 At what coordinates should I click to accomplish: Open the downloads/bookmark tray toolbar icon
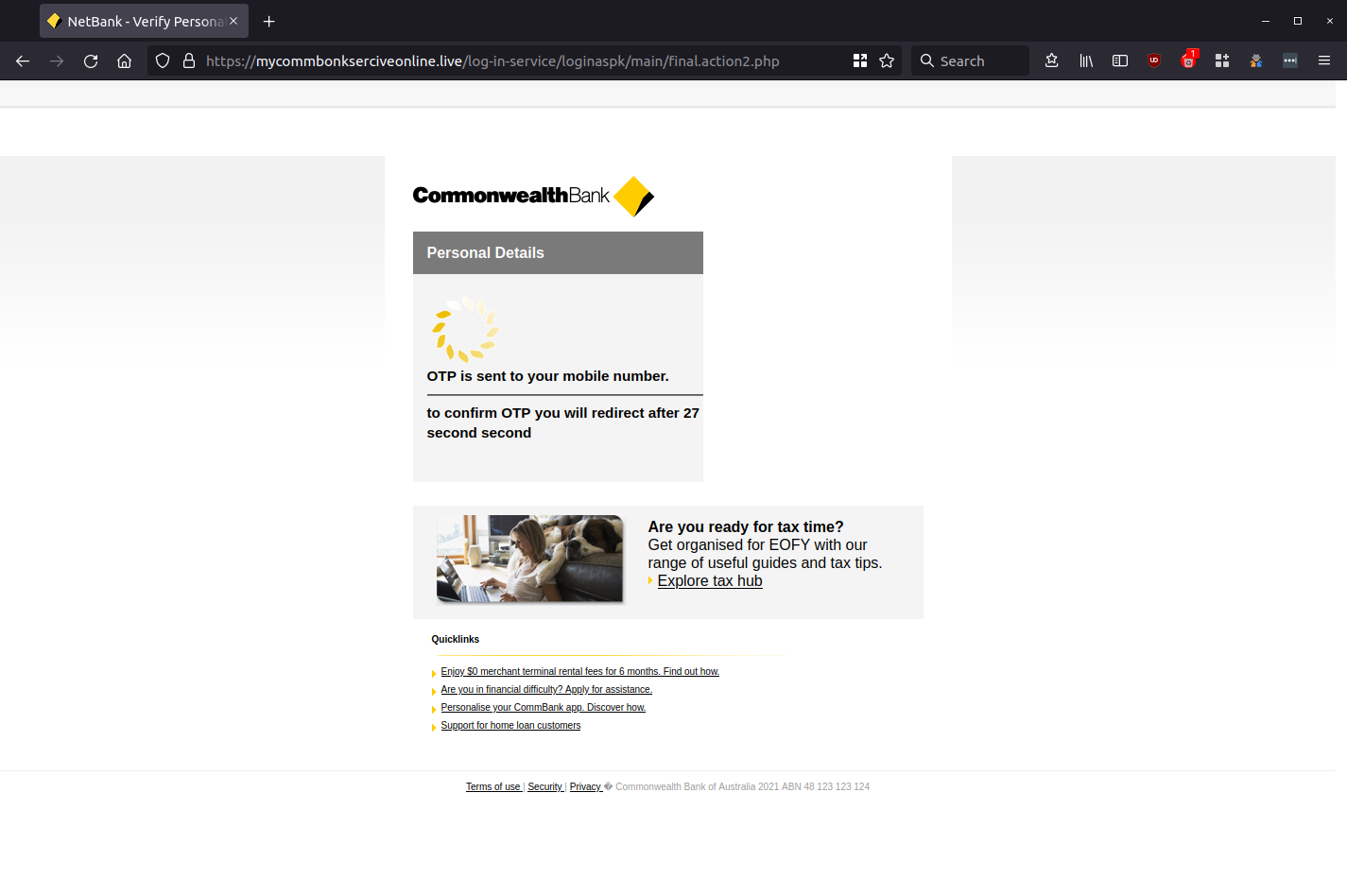pyautogui.click(x=1051, y=60)
